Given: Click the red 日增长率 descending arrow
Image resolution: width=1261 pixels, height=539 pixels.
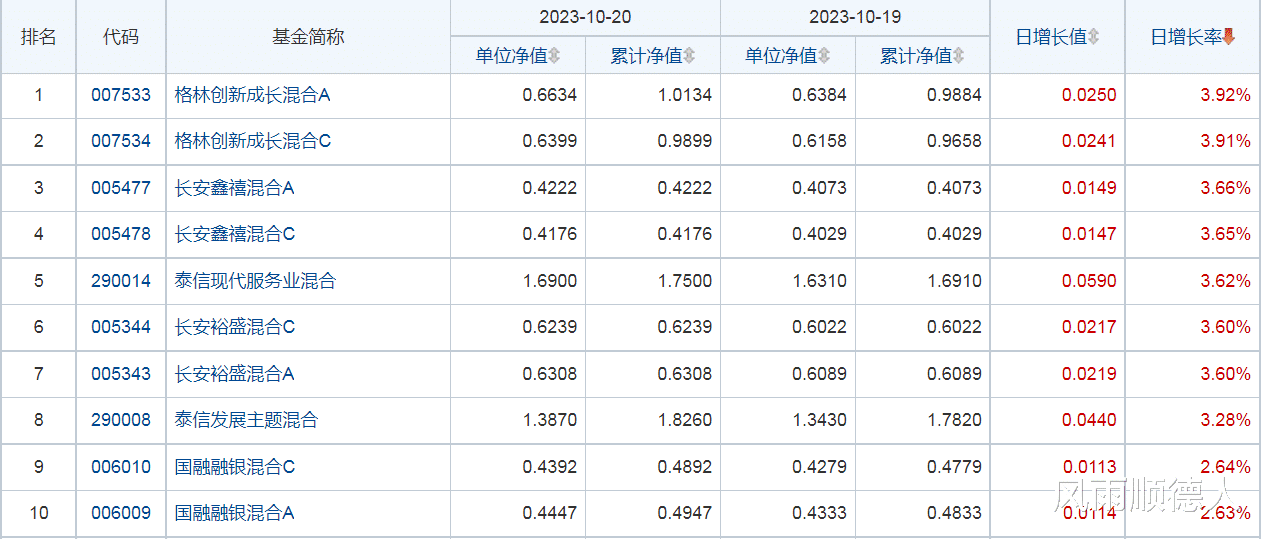Looking at the screenshot, I should [x=1229, y=37].
